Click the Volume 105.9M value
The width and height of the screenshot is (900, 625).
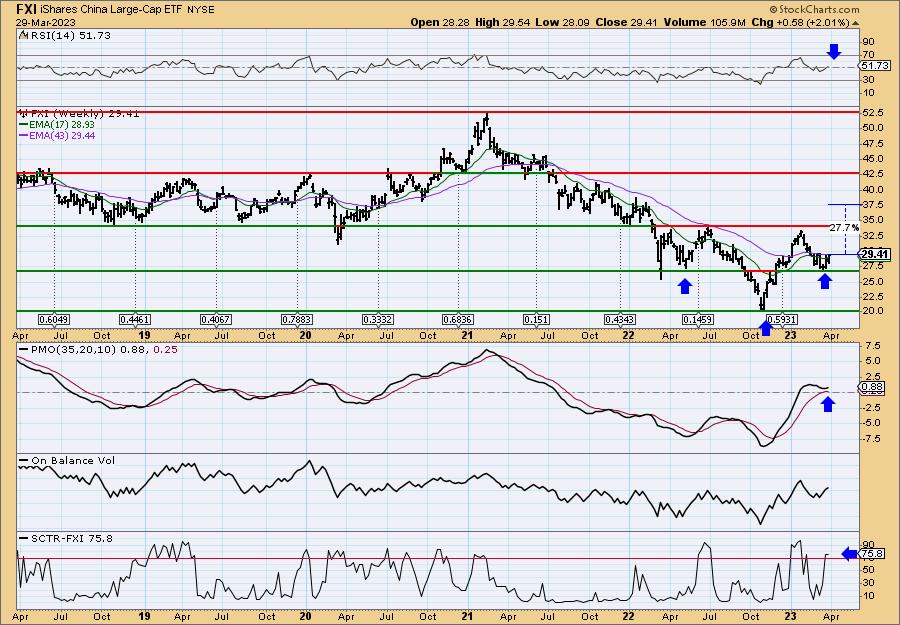click(704, 22)
